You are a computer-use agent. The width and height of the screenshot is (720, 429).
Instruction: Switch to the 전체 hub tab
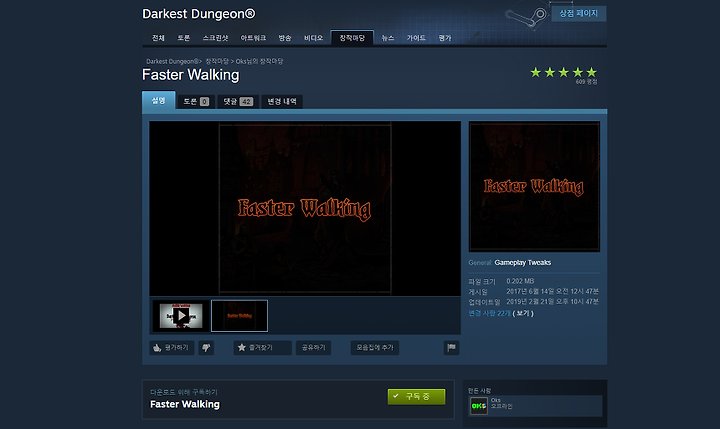point(158,38)
